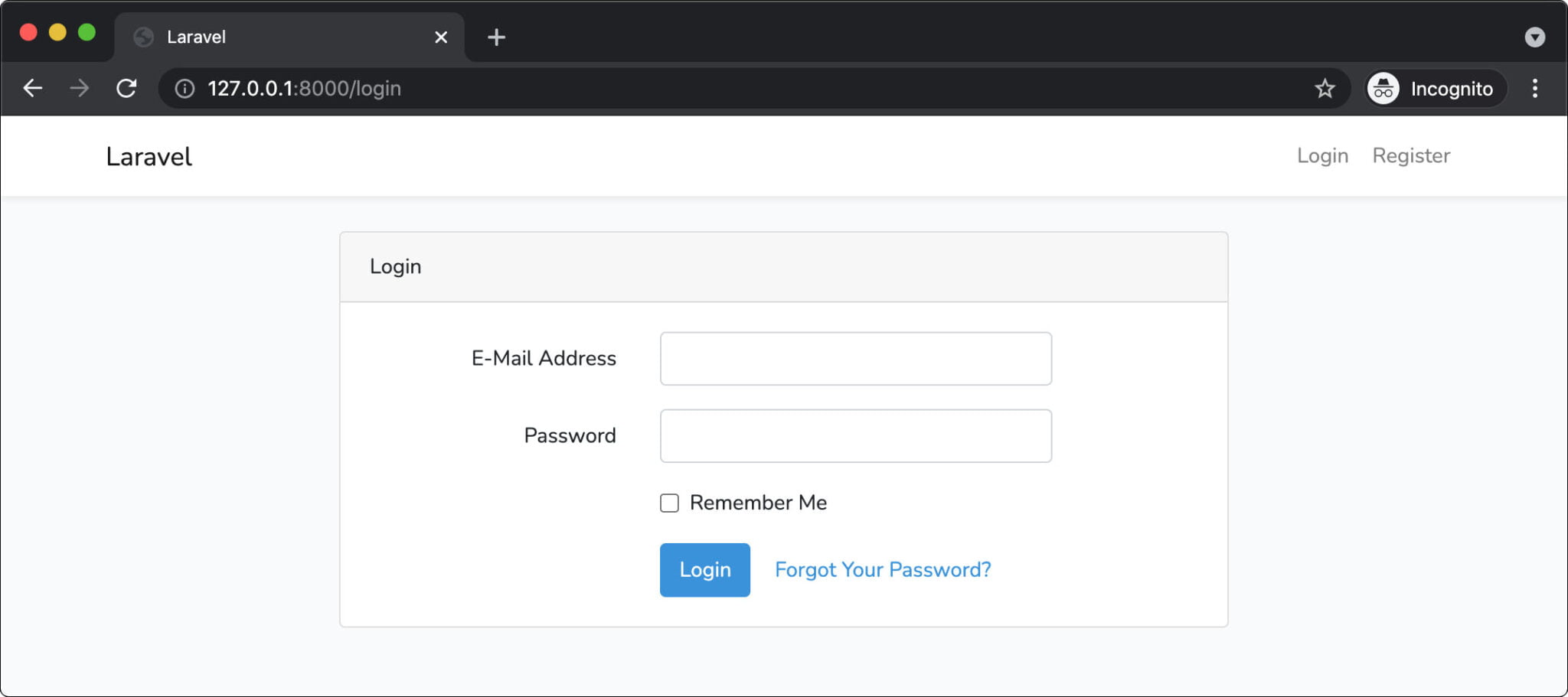Reload the page

pos(126,88)
